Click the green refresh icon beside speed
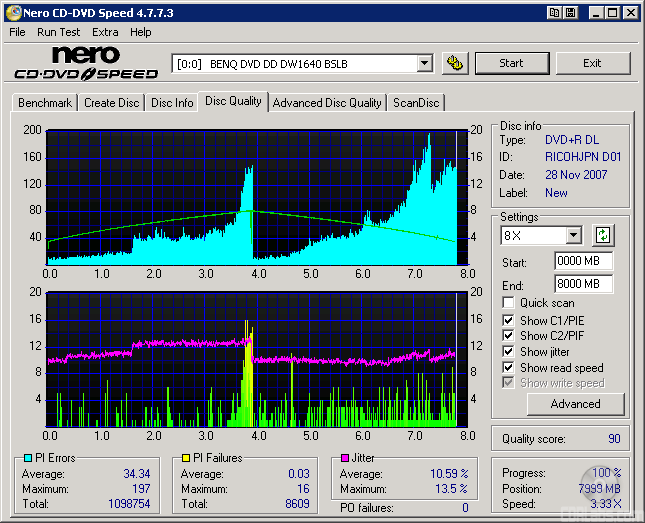Viewport: 645px width, 523px height. 603,236
